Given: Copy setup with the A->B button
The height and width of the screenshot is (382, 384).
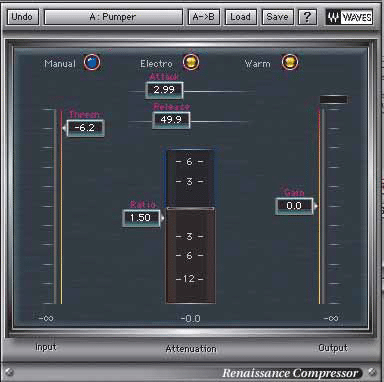Looking at the screenshot, I should point(204,17).
